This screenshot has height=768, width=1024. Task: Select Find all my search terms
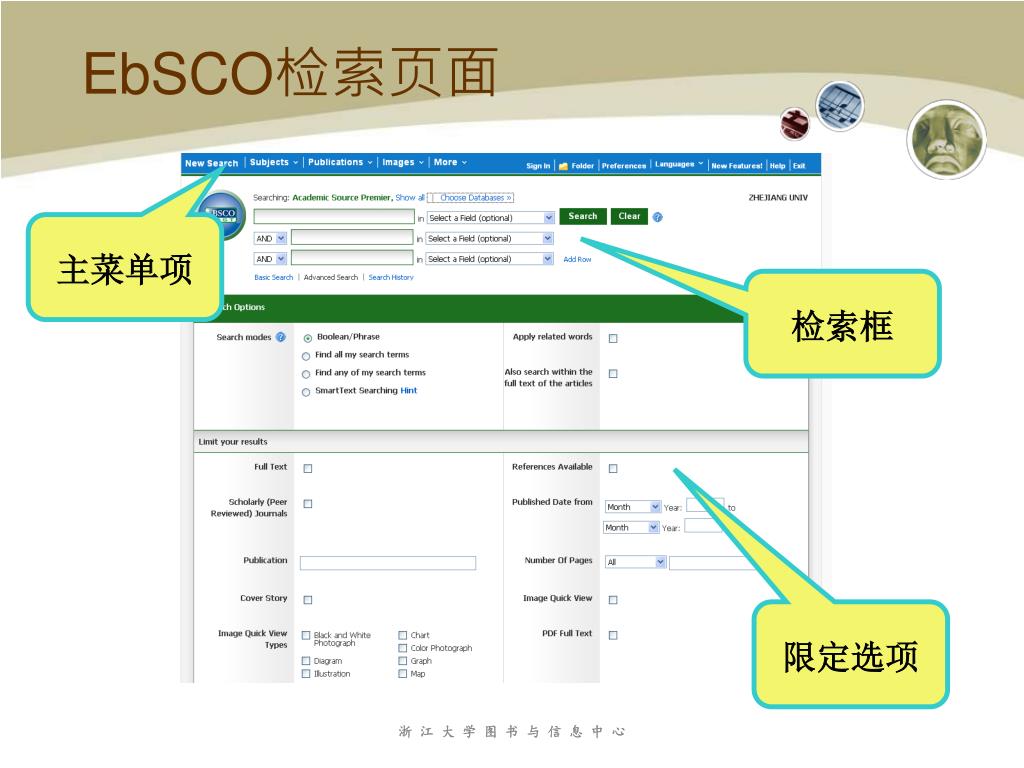[x=306, y=357]
